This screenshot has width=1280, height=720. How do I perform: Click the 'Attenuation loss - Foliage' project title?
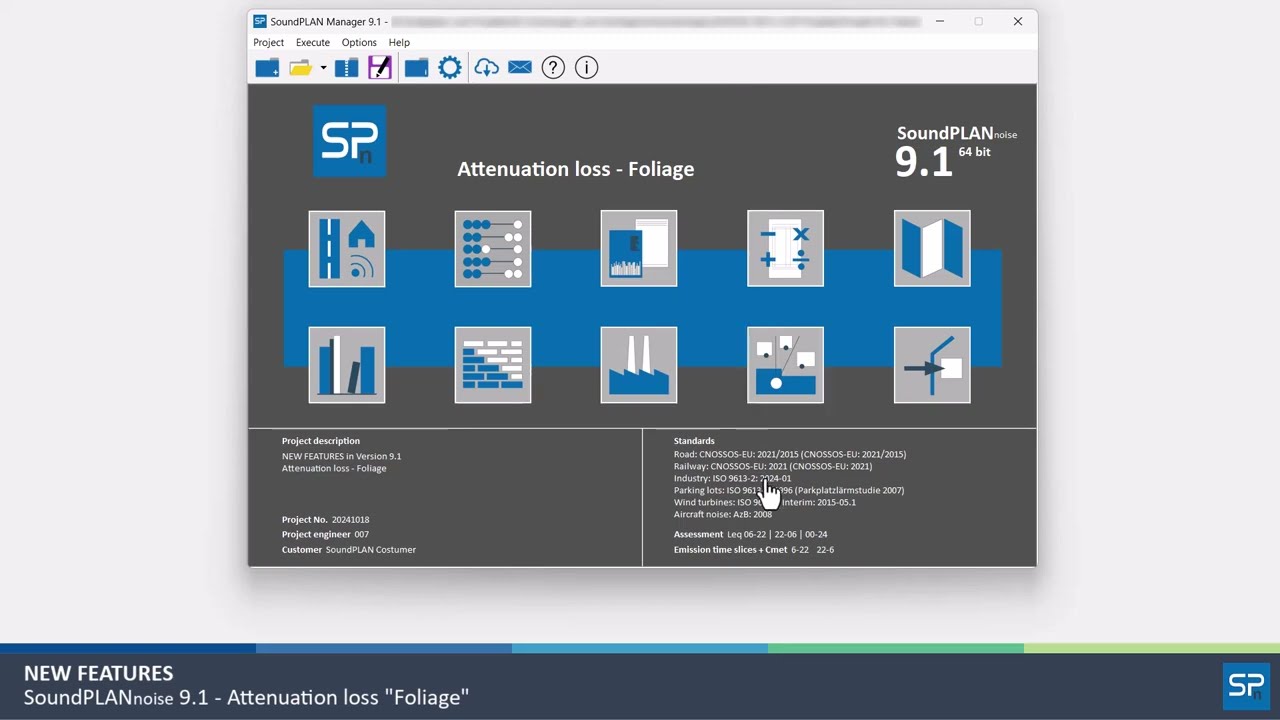[576, 169]
